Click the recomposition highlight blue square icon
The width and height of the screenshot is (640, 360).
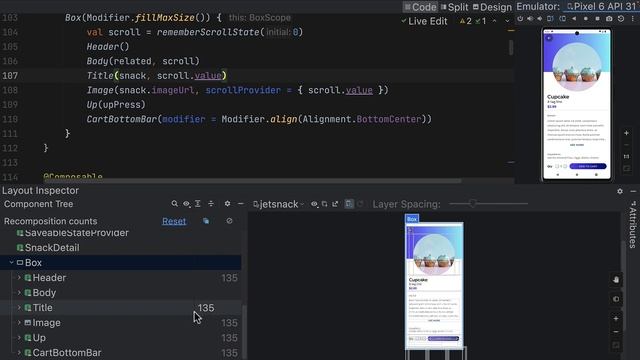click(206, 221)
